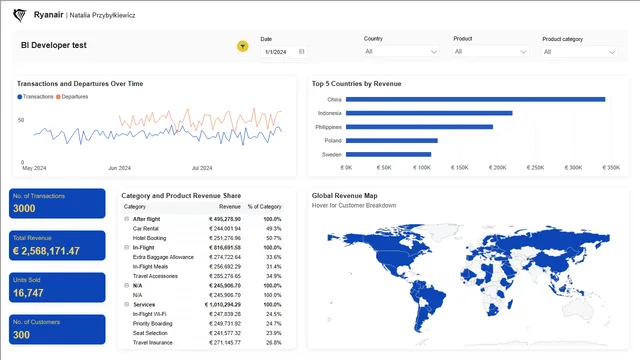Click the Ryanair harp logo
The width and height of the screenshot is (640, 360).
click(x=19, y=15)
